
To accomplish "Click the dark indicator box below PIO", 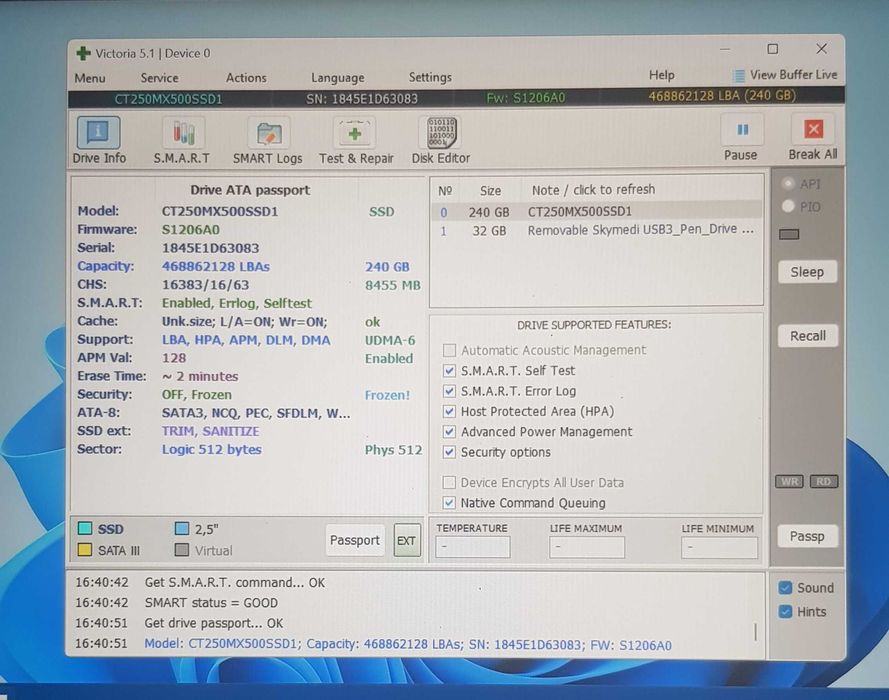I will (x=789, y=234).
